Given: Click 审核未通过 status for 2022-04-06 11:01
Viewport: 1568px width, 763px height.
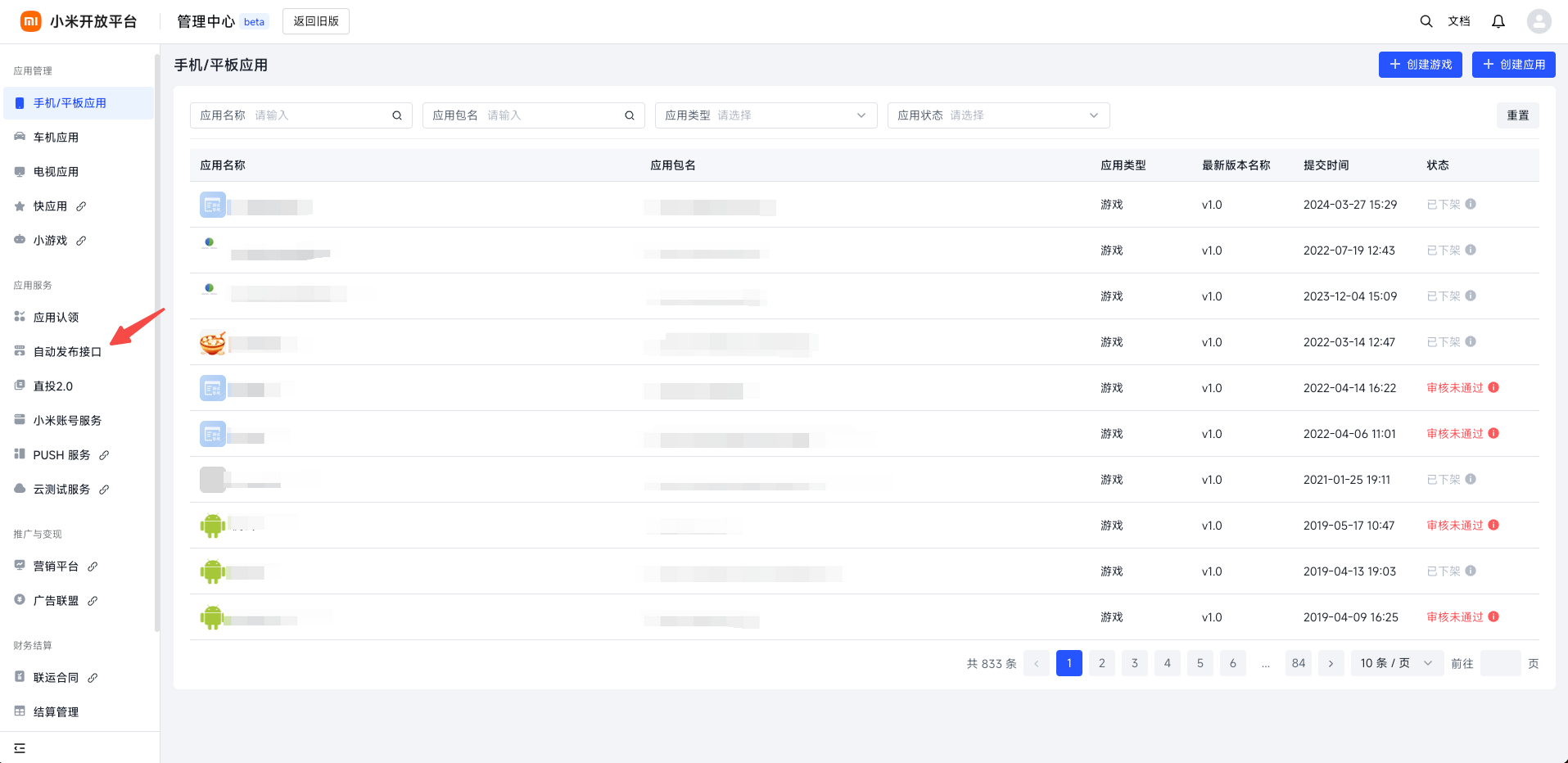Looking at the screenshot, I should 1455,434.
